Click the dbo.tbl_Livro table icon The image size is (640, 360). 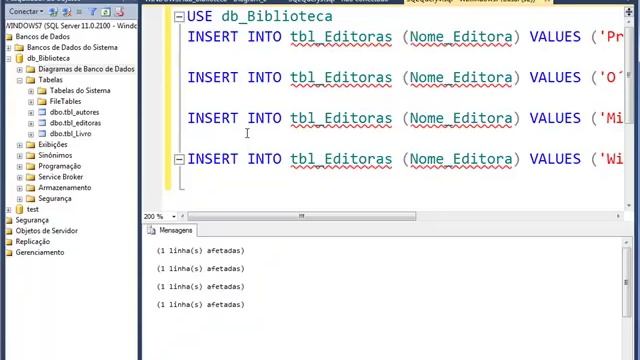point(42,133)
